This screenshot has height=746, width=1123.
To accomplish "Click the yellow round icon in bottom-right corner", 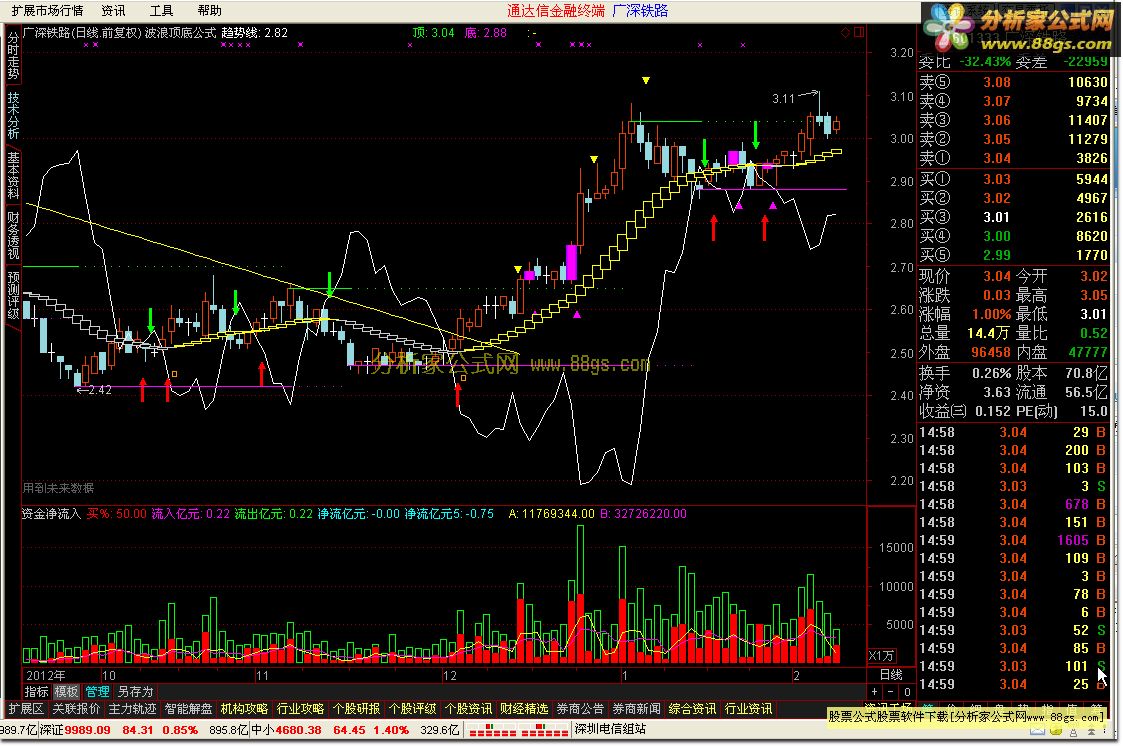I will coord(1056,730).
